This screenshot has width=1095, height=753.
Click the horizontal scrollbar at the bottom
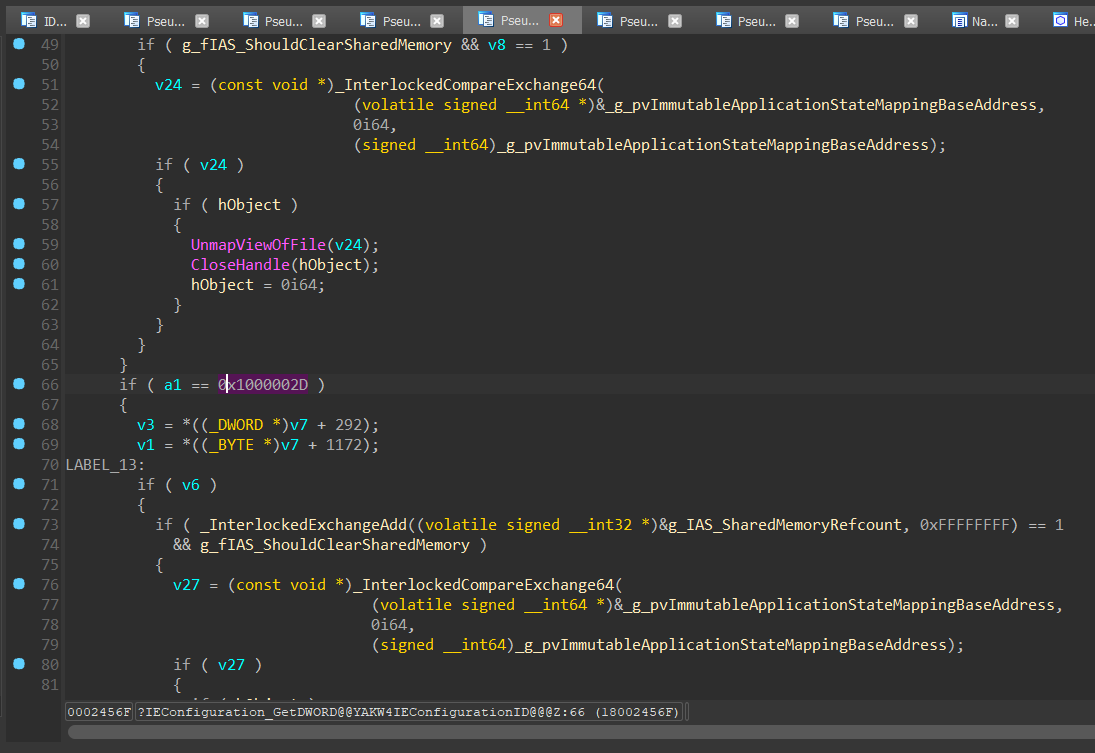coord(580,732)
